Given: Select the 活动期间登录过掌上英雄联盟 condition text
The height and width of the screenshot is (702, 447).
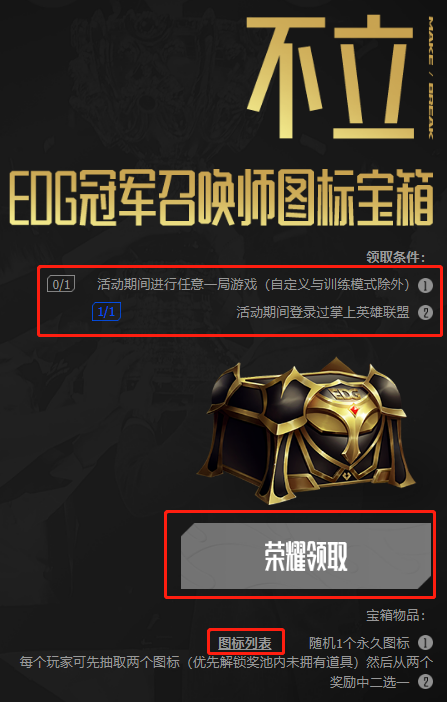Looking at the screenshot, I should coord(322,312).
